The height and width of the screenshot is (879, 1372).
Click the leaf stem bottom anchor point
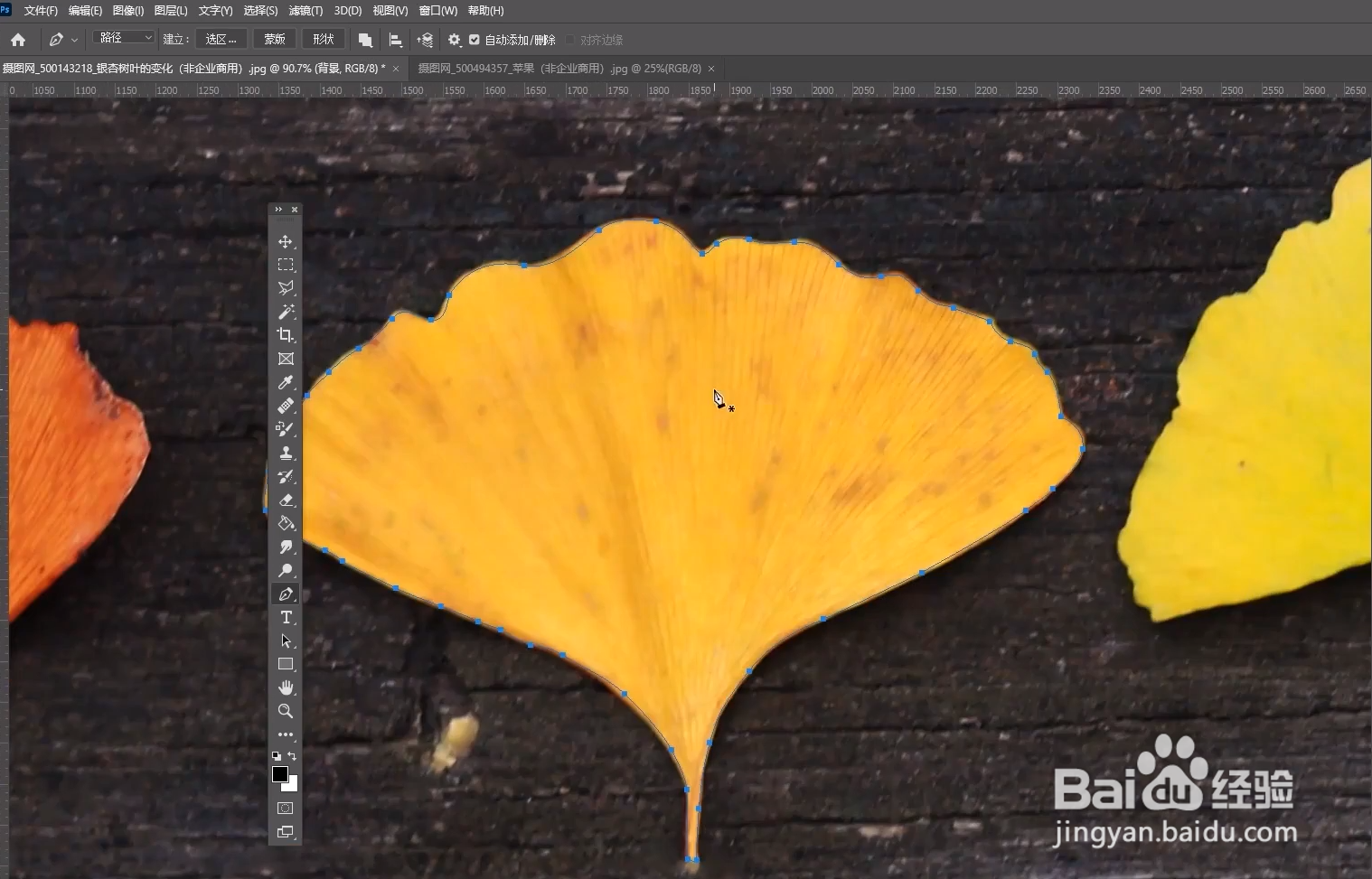[691, 859]
